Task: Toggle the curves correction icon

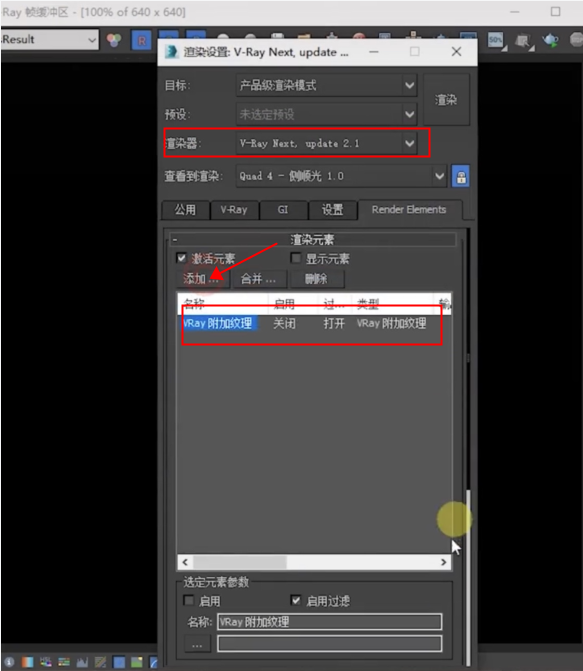Action: pos(101,662)
